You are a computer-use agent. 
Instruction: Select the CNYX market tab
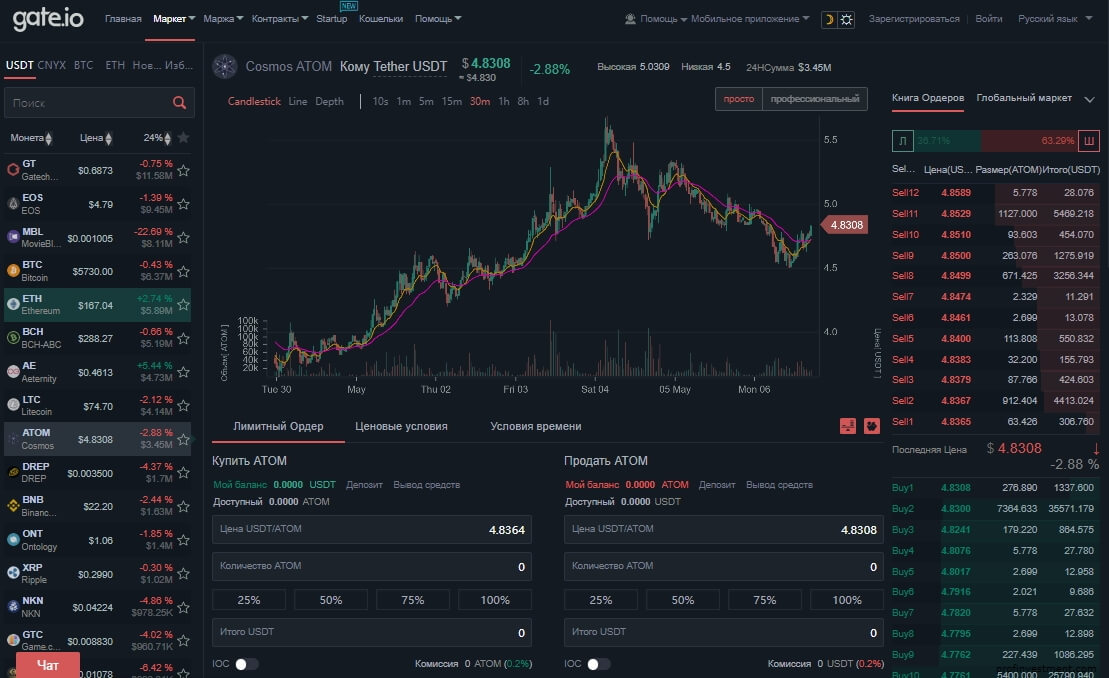52,65
